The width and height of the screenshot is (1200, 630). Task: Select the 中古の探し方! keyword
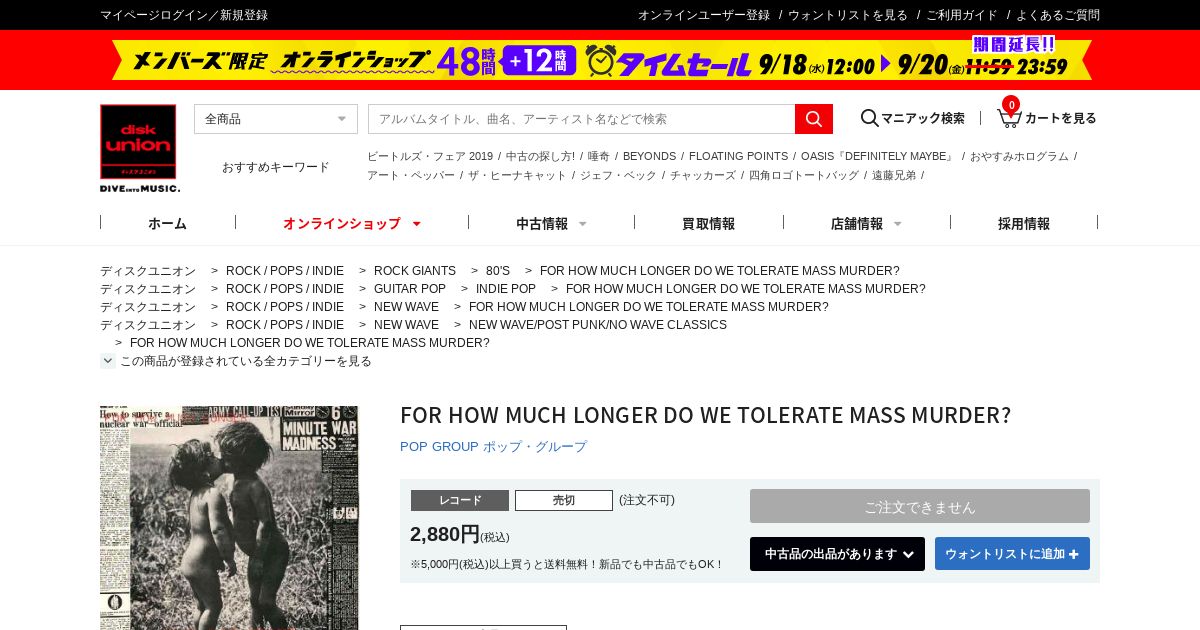pos(540,156)
